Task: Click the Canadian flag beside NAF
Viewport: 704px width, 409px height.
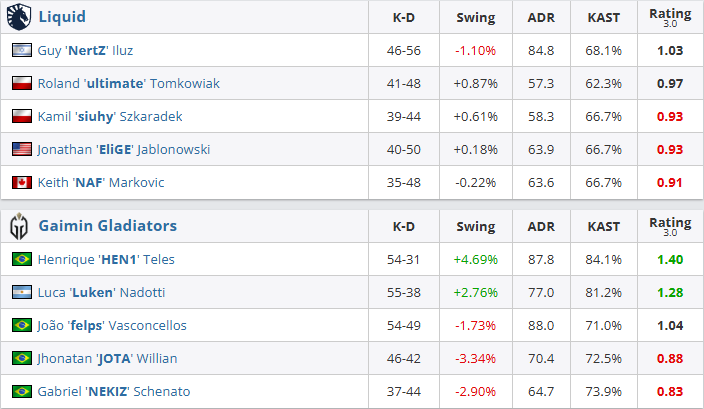Action: click(x=21, y=183)
